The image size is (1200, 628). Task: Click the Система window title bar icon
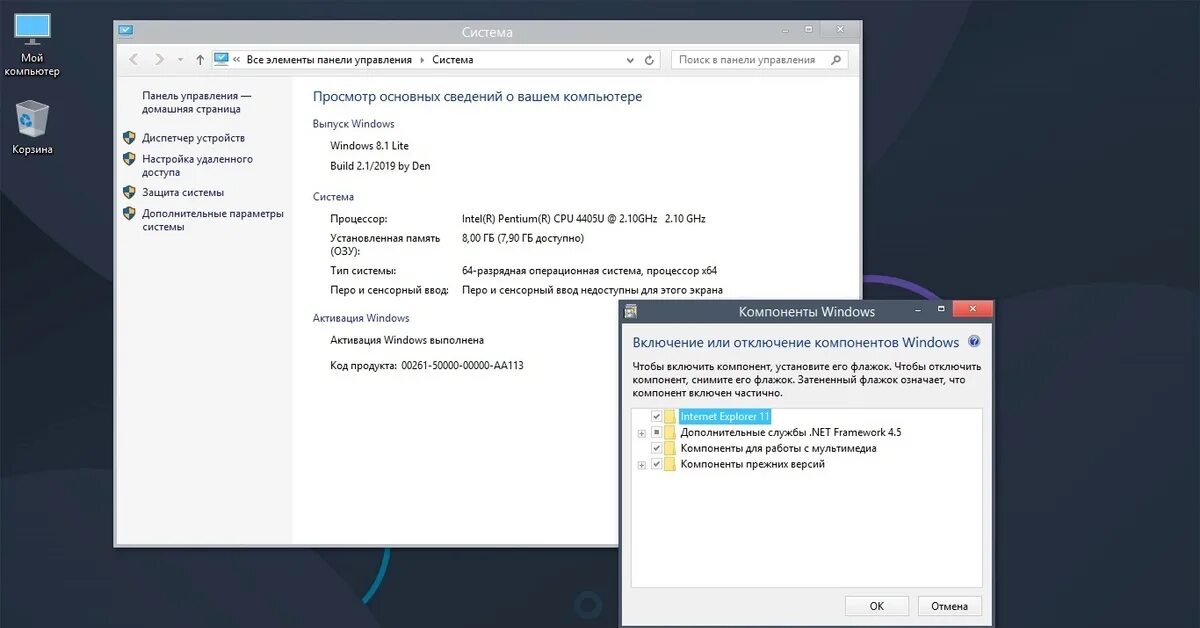point(126,32)
